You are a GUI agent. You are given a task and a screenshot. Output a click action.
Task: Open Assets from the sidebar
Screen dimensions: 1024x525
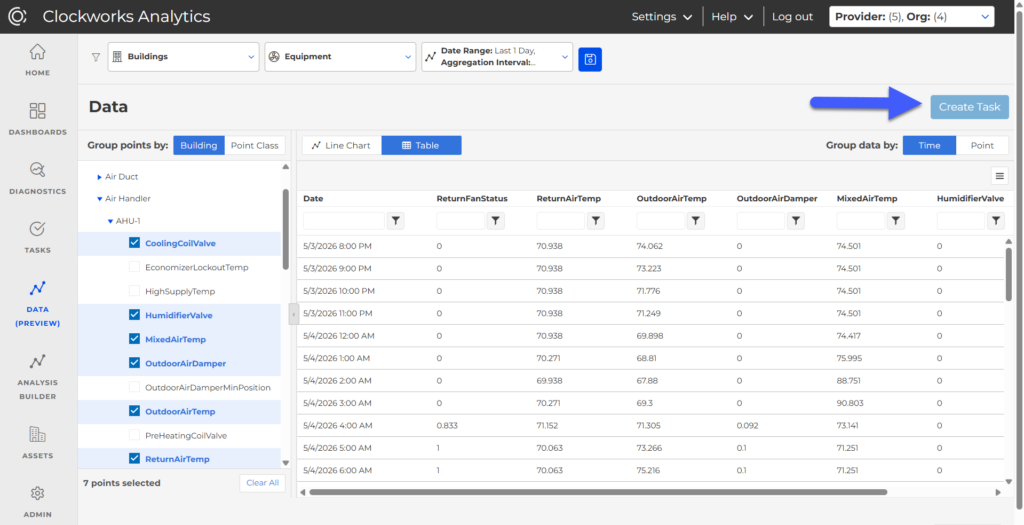point(38,442)
